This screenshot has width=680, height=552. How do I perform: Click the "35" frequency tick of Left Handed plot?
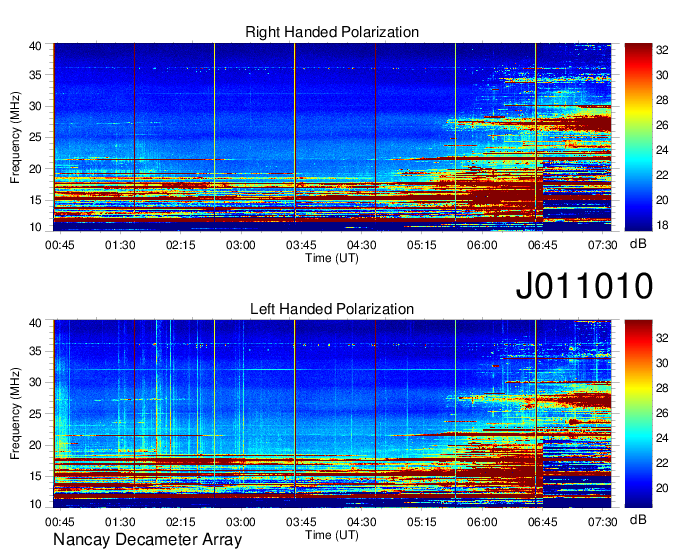[35, 351]
